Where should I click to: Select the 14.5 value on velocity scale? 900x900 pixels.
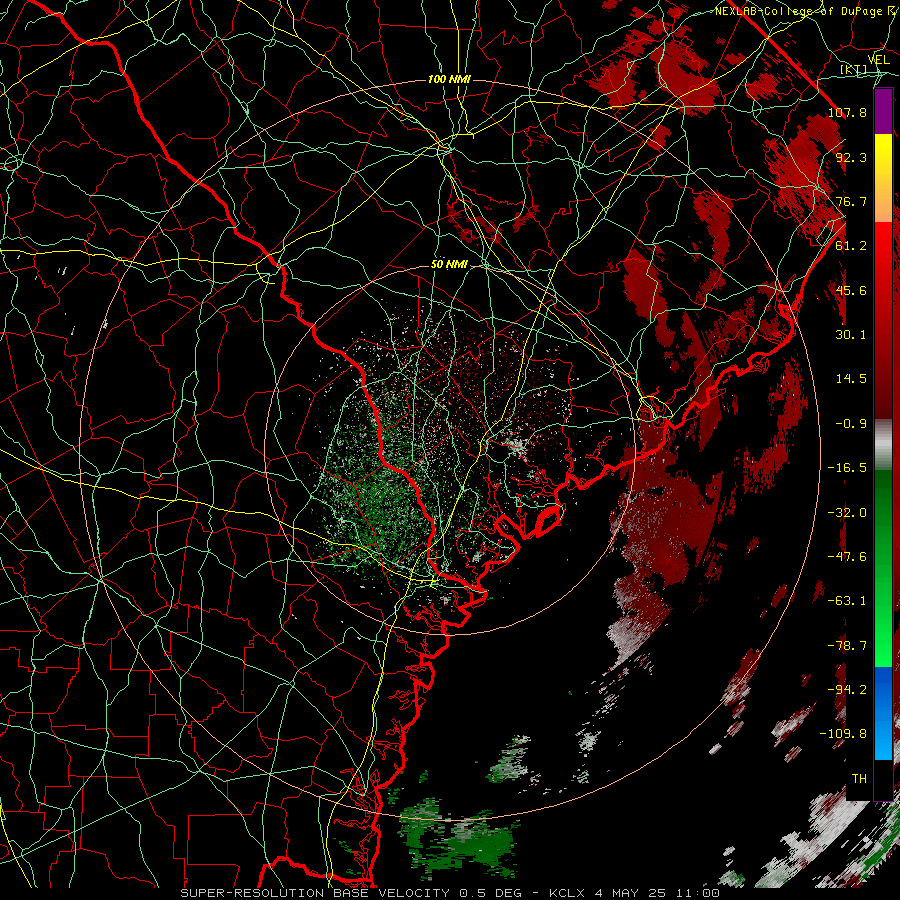(x=851, y=379)
